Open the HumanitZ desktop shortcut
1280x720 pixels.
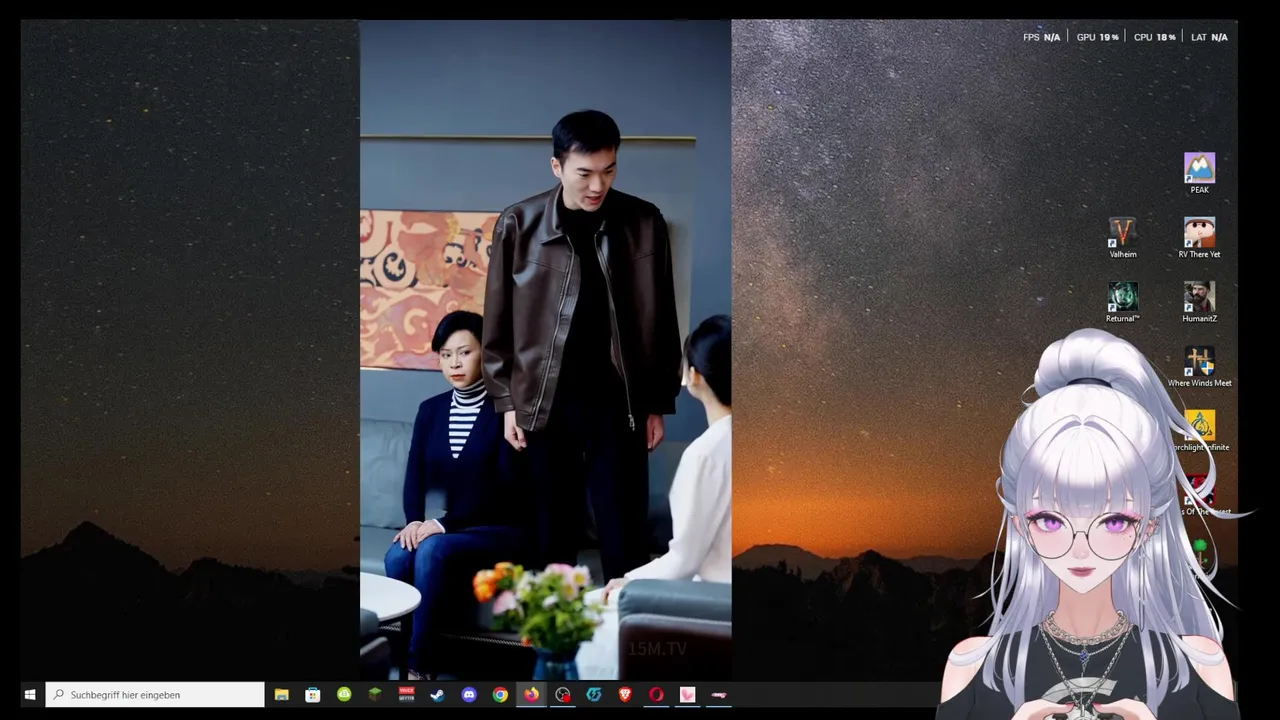point(1199,302)
